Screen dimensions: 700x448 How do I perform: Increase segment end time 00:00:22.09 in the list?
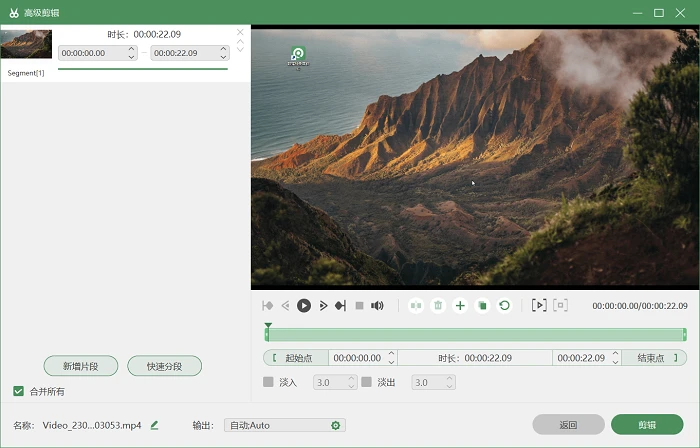(x=223, y=49)
